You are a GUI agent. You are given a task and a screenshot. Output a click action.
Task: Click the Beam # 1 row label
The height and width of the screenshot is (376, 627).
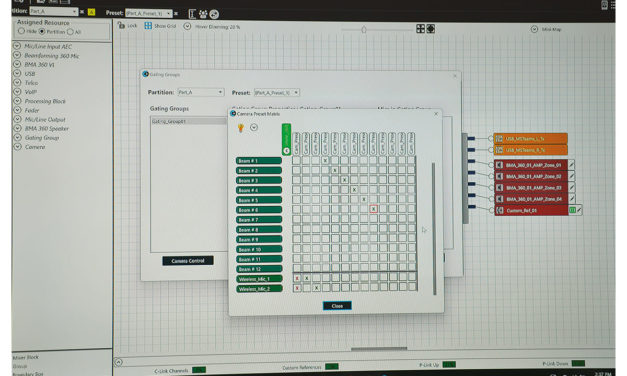[x=259, y=161]
